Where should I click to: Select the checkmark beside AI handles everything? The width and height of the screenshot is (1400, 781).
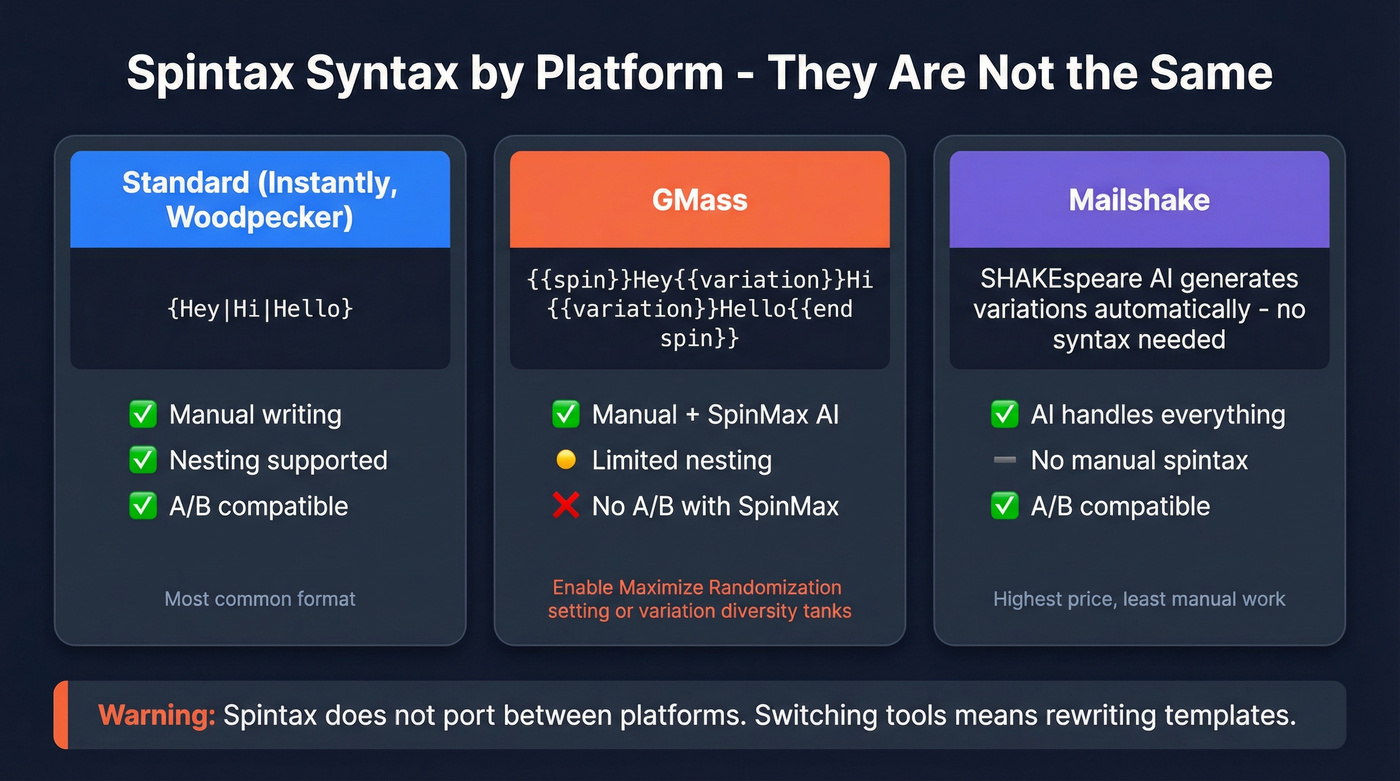pos(1005,414)
